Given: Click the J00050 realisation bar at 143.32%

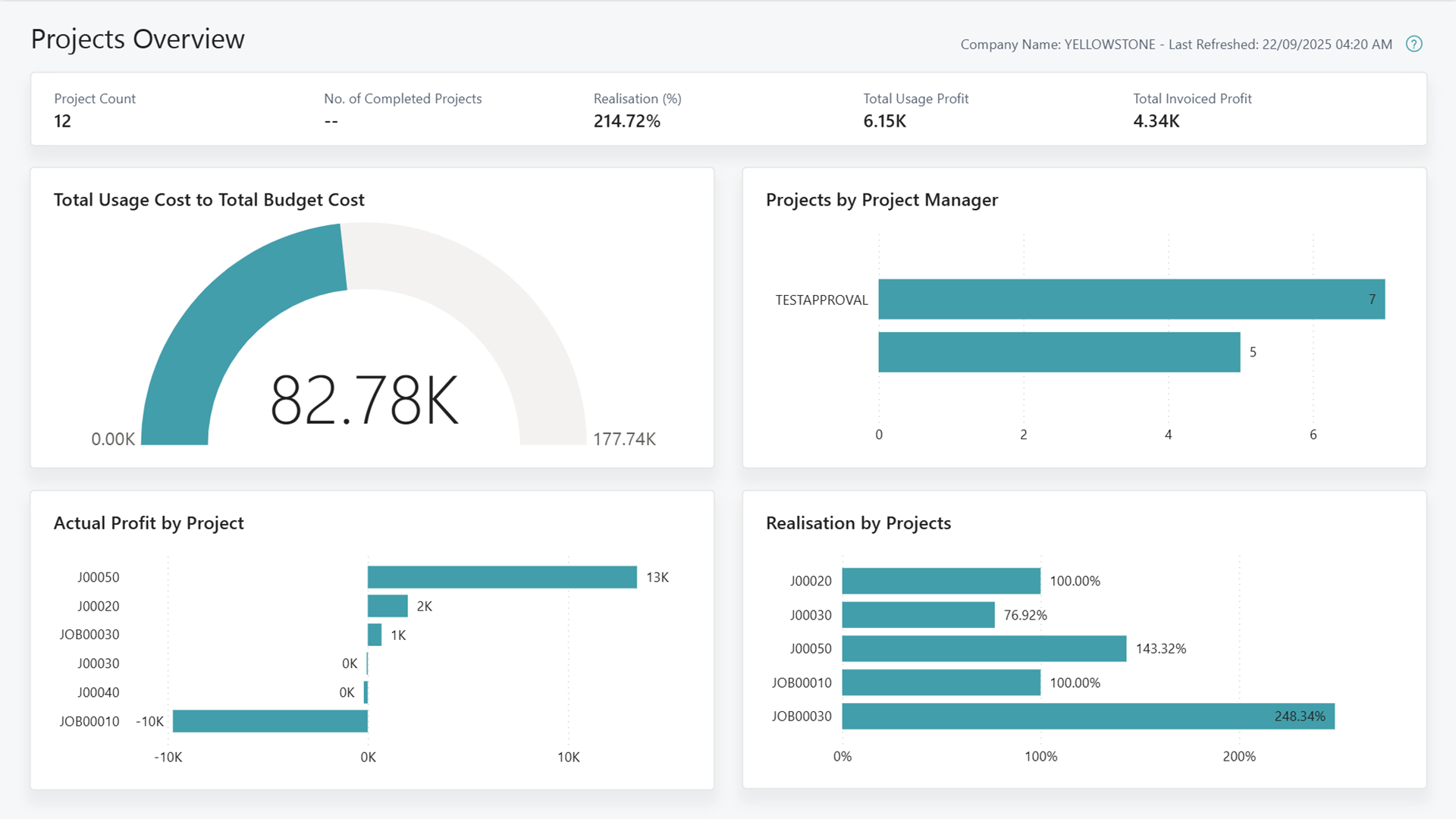Looking at the screenshot, I should tap(982, 648).
